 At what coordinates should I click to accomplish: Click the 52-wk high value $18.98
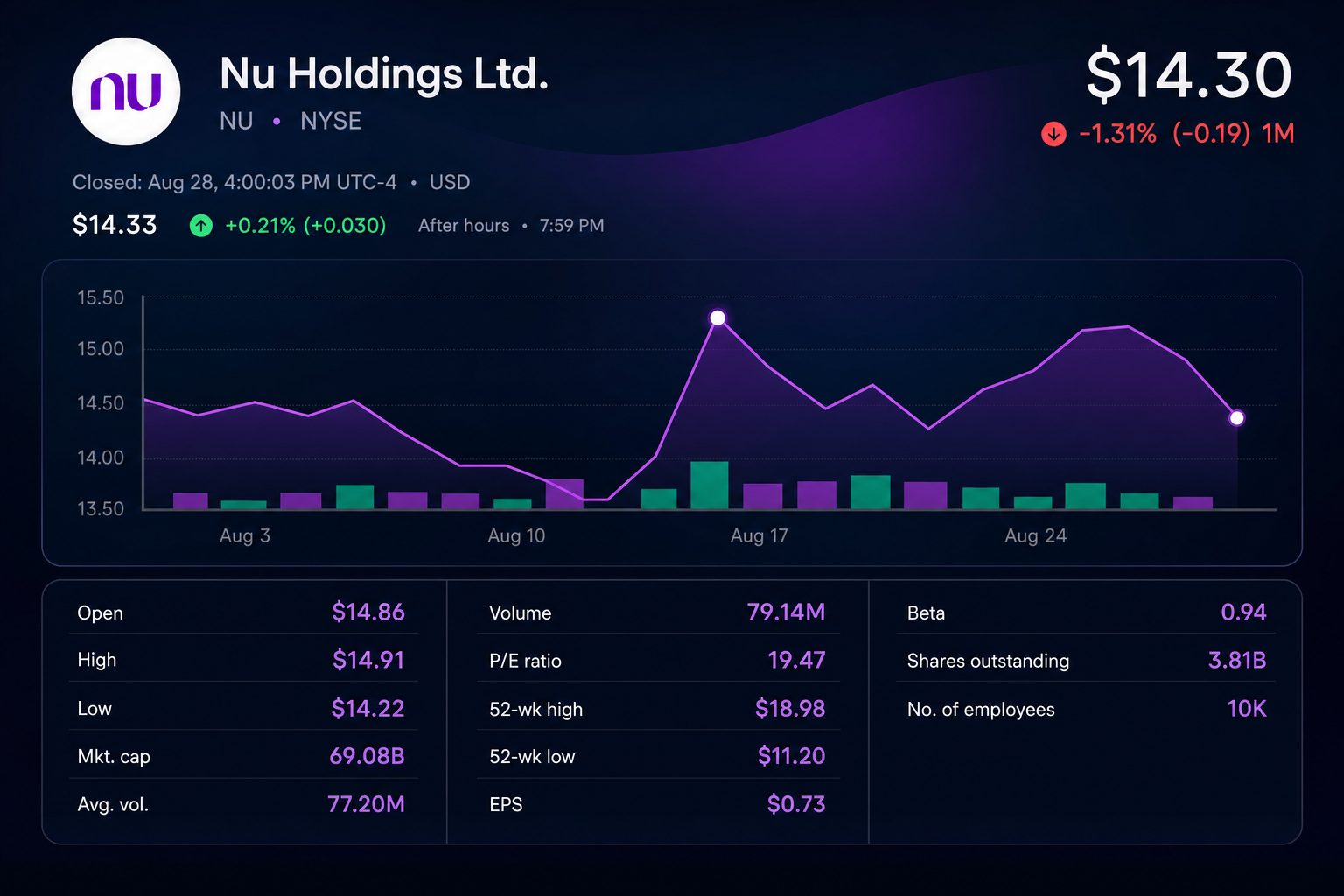pos(790,708)
